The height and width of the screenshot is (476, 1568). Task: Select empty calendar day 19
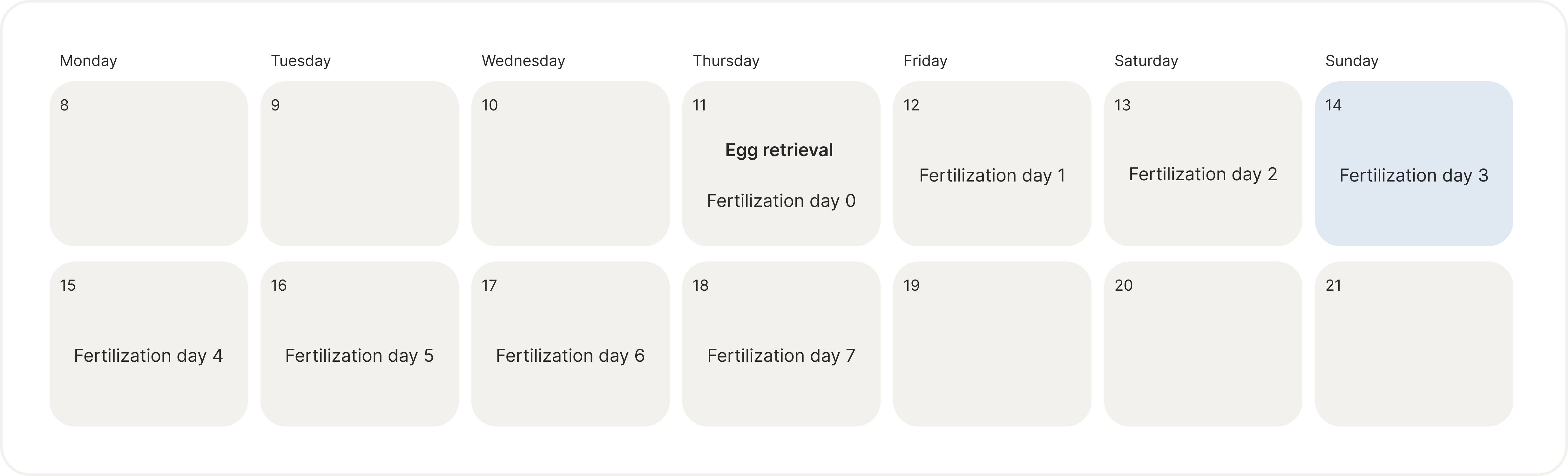[x=991, y=343]
